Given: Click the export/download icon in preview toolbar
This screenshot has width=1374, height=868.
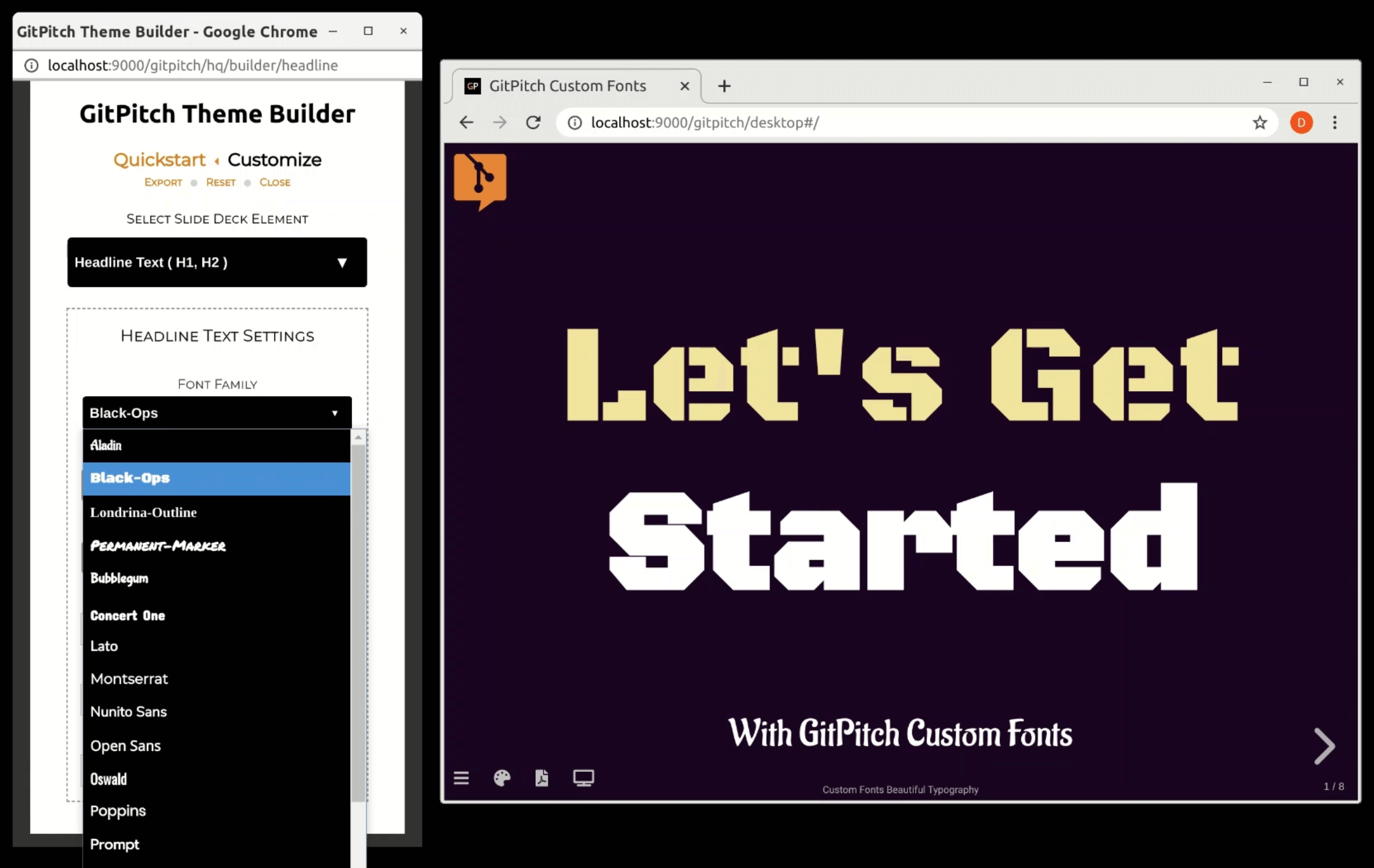Looking at the screenshot, I should pyautogui.click(x=541, y=778).
